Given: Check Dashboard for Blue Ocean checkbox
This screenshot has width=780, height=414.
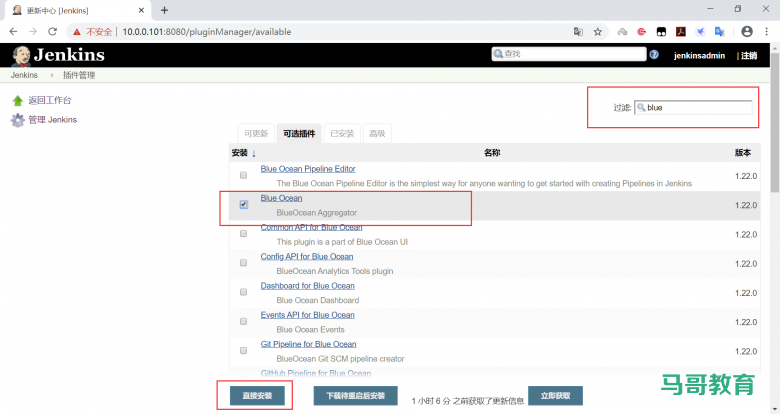Looking at the screenshot, I should pyautogui.click(x=243, y=292).
